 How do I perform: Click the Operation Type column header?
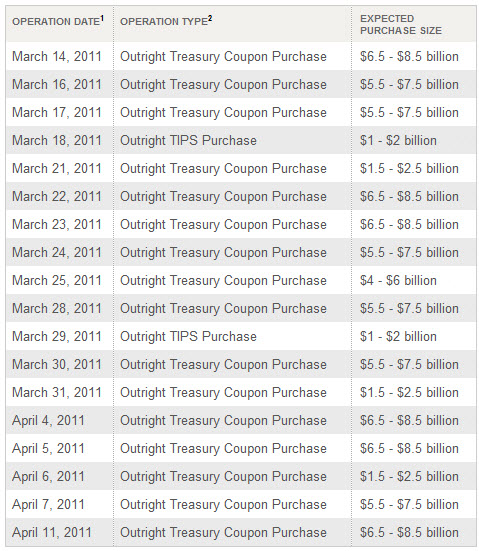[x=166, y=21]
